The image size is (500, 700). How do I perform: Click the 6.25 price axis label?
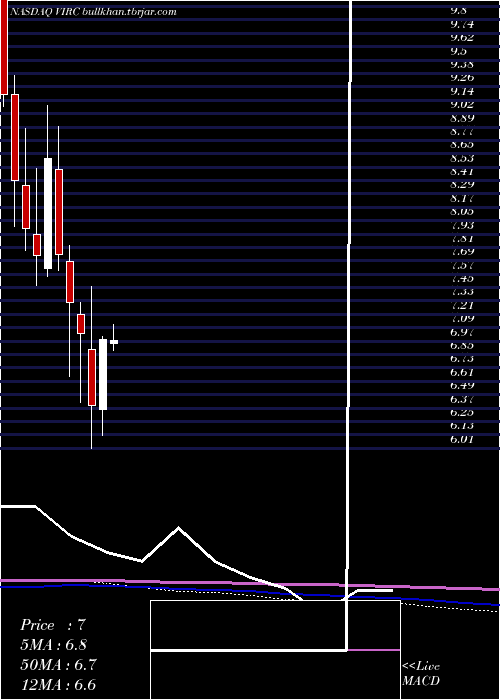click(462, 412)
